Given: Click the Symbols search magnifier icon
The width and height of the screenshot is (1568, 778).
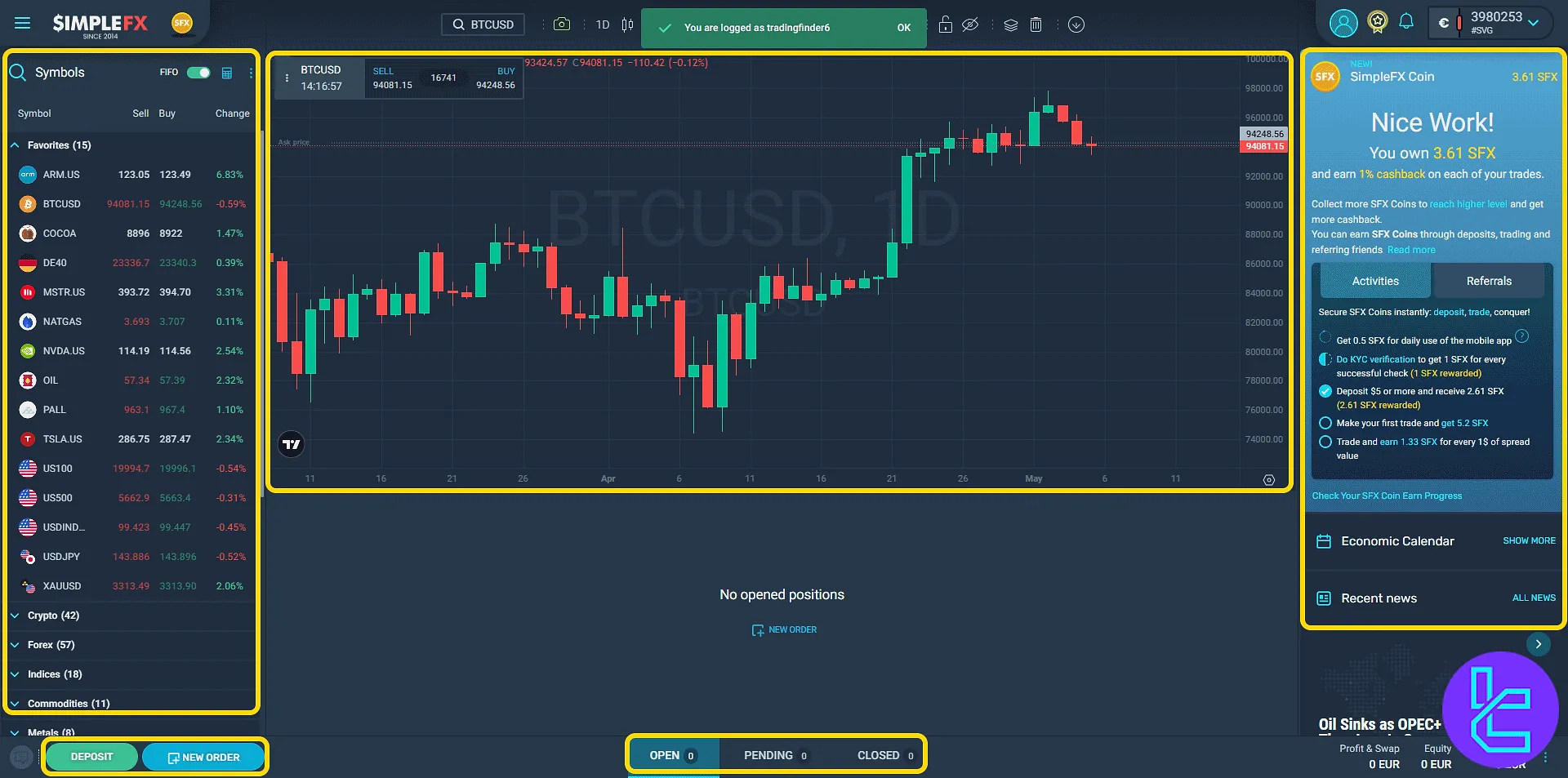Looking at the screenshot, I should (x=18, y=72).
